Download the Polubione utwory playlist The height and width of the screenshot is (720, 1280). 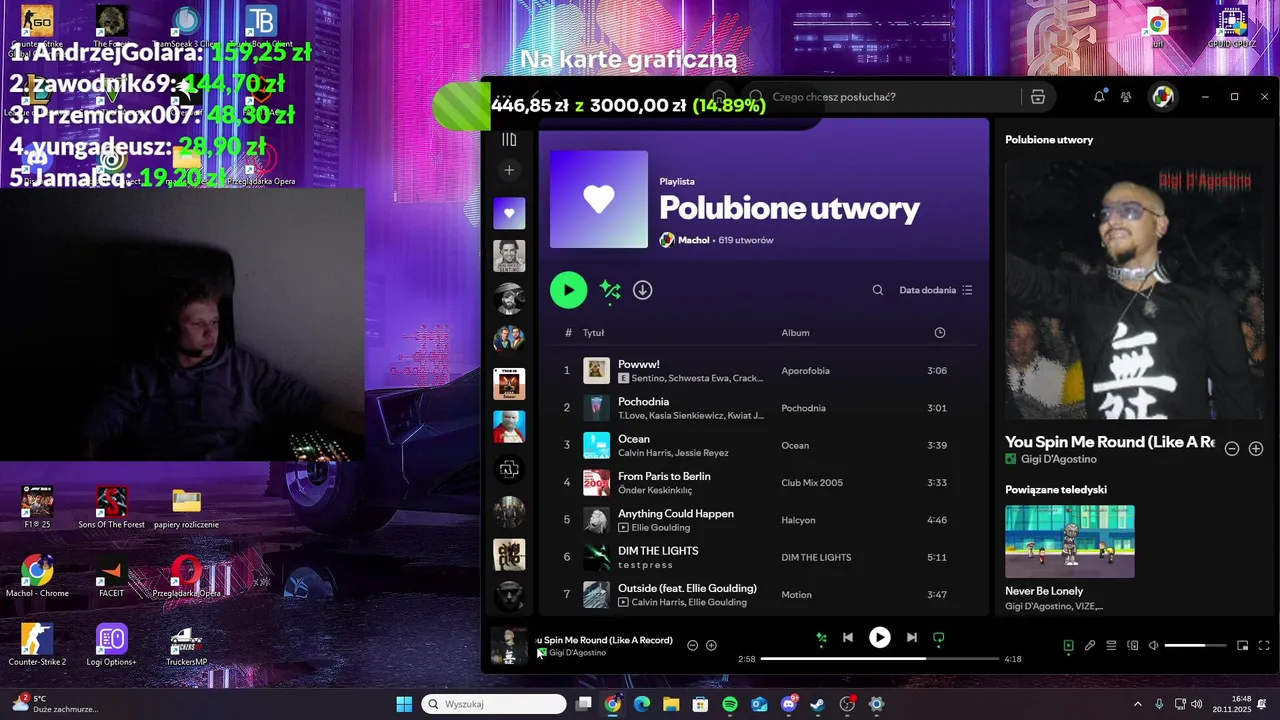(643, 290)
